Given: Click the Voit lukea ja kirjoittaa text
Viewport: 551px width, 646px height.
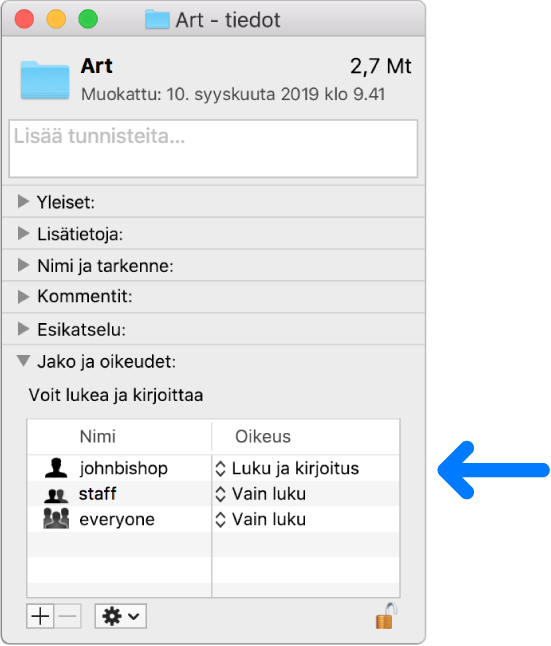Looking at the screenshot, I should click(x=116, y=395).
